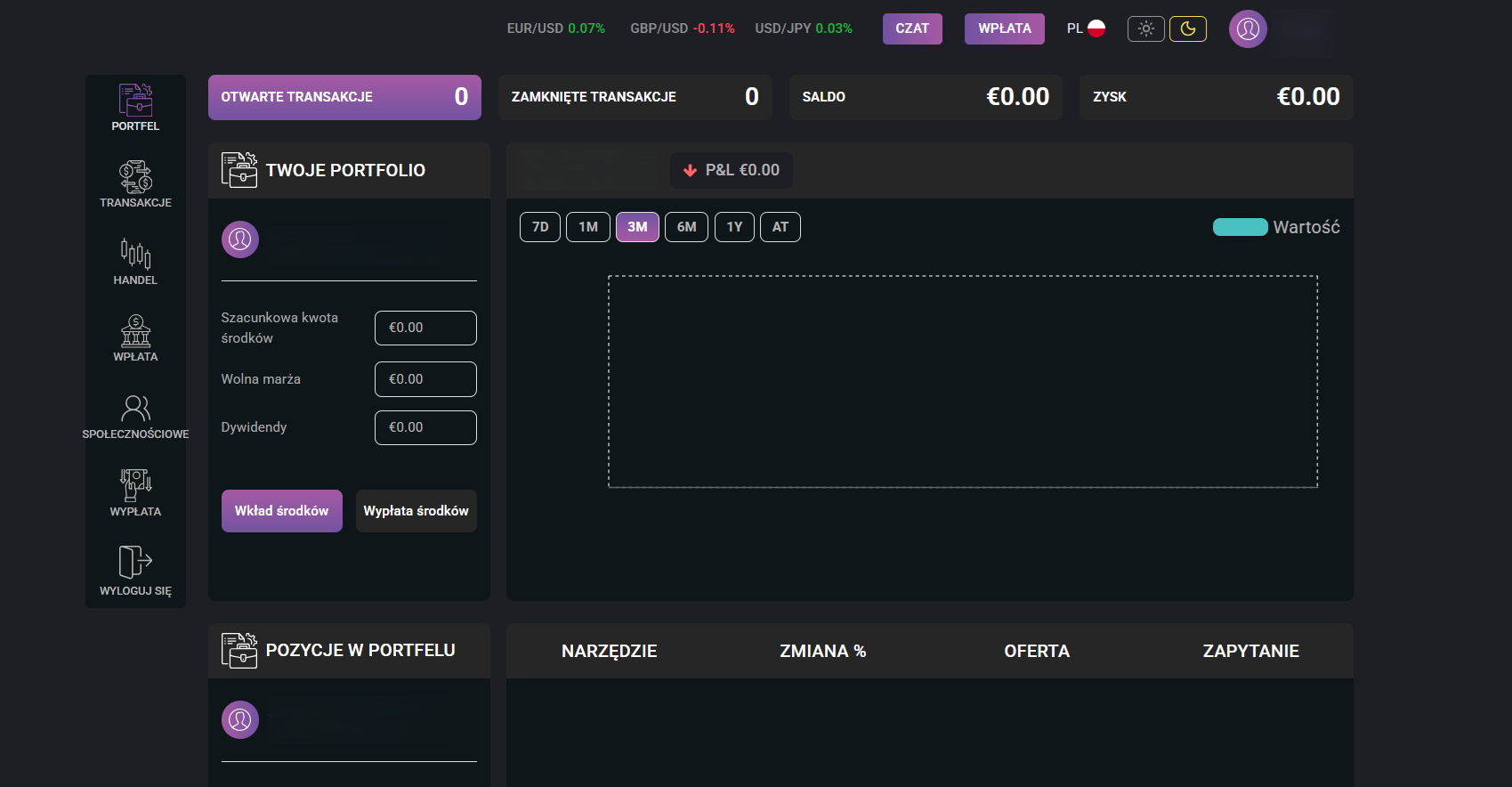Screen dimensions: 1512x787
Task: Switch to dark theme moon toggle
Action: [x=1188, y=28]
